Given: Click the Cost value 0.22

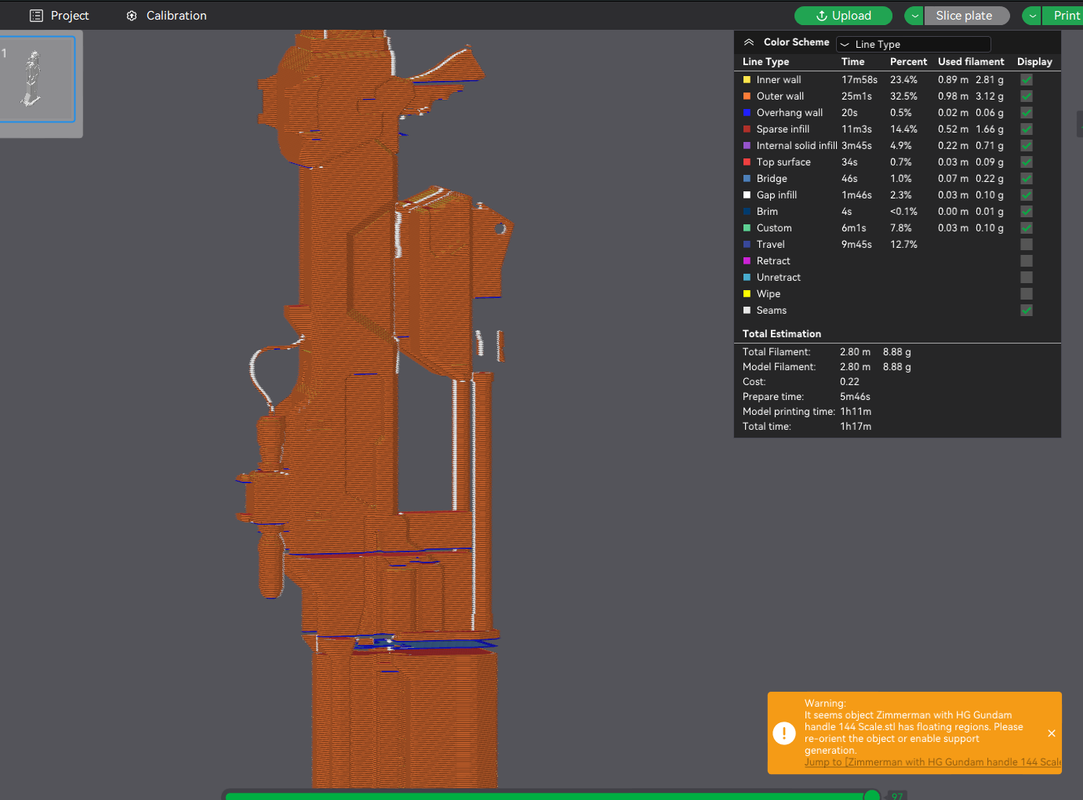Looking at the screenshot, I should [850, 381].
